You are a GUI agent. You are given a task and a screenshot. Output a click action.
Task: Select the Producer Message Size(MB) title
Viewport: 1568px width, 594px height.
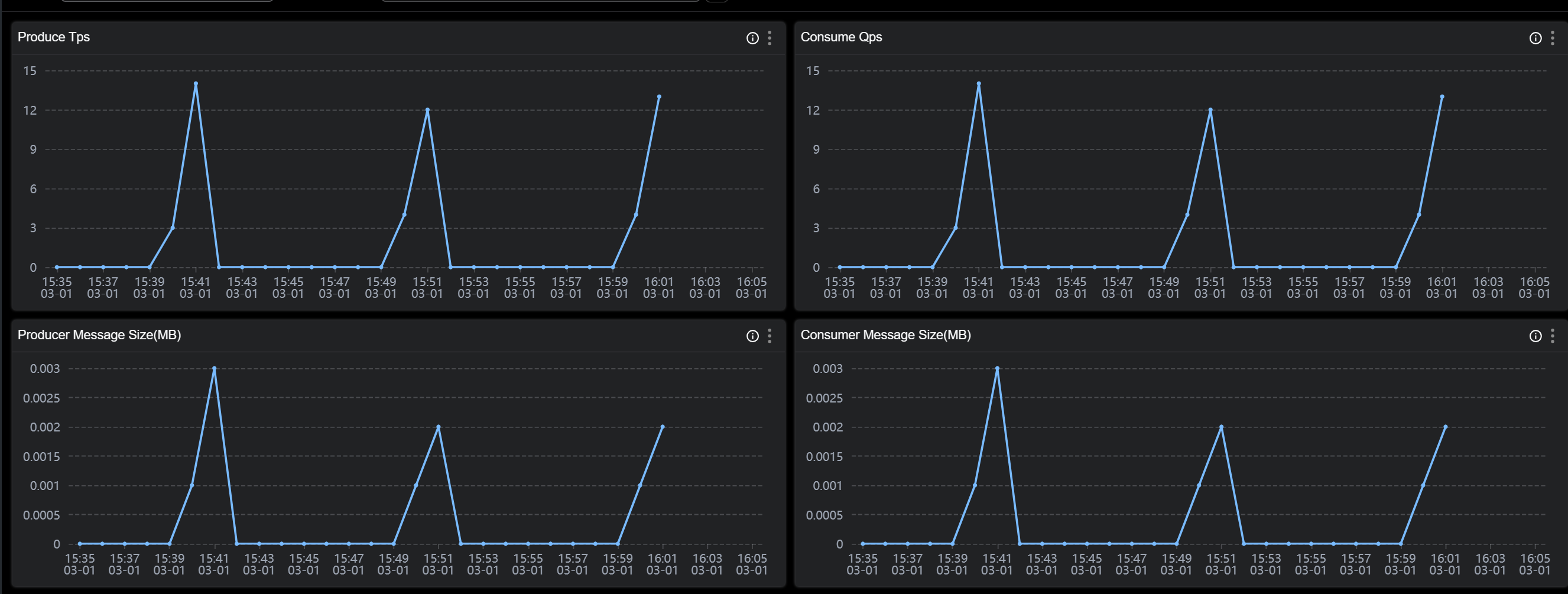99,335
